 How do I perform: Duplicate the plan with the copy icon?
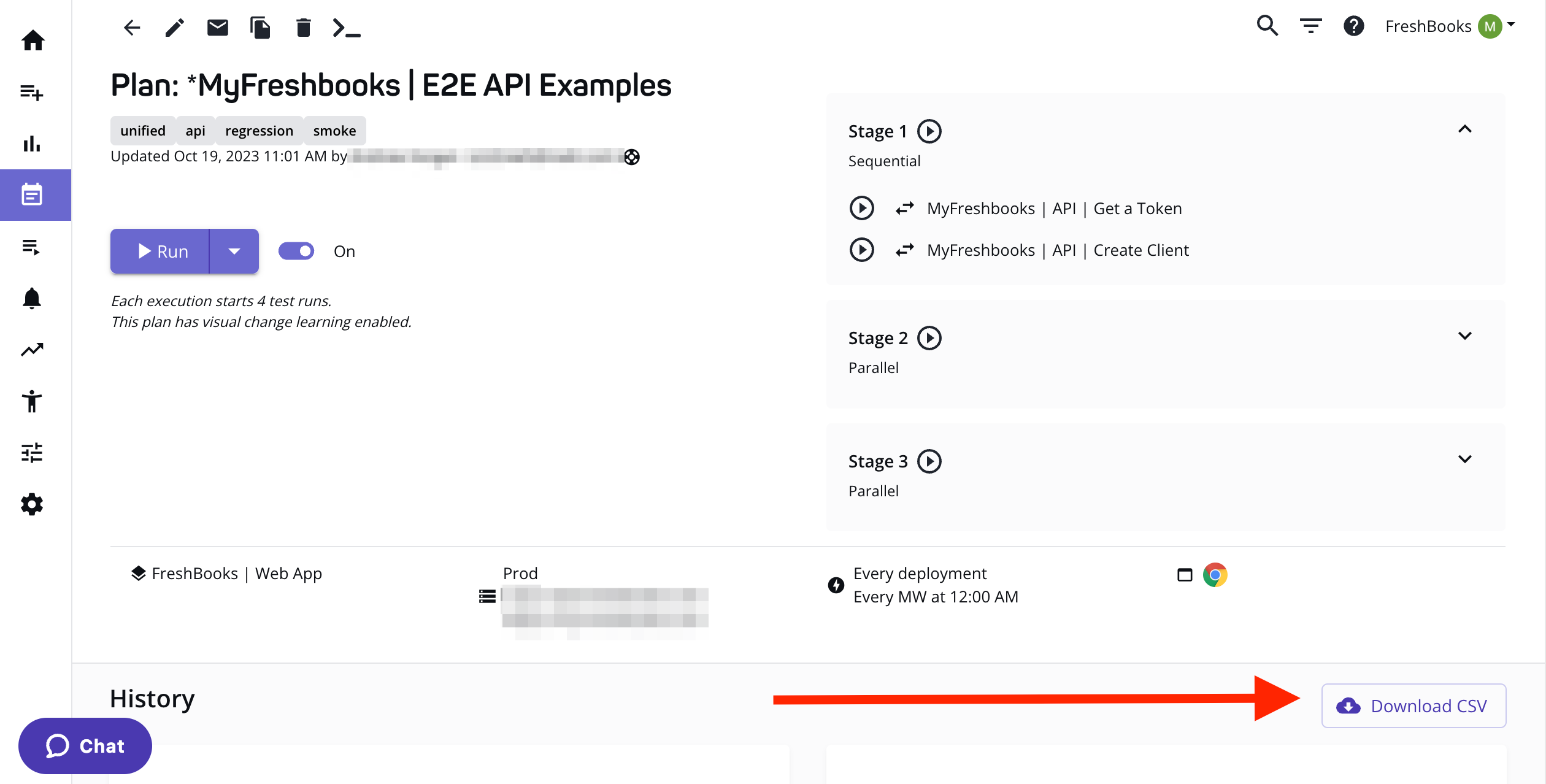tap(260, 27)
